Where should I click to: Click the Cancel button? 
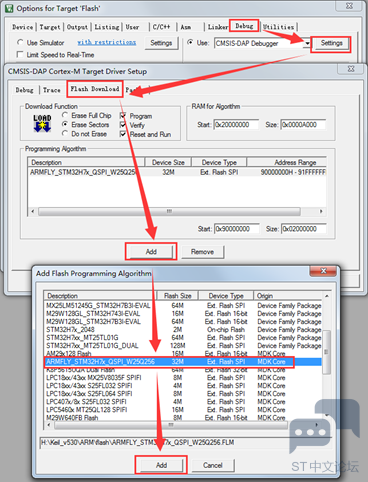213,465
